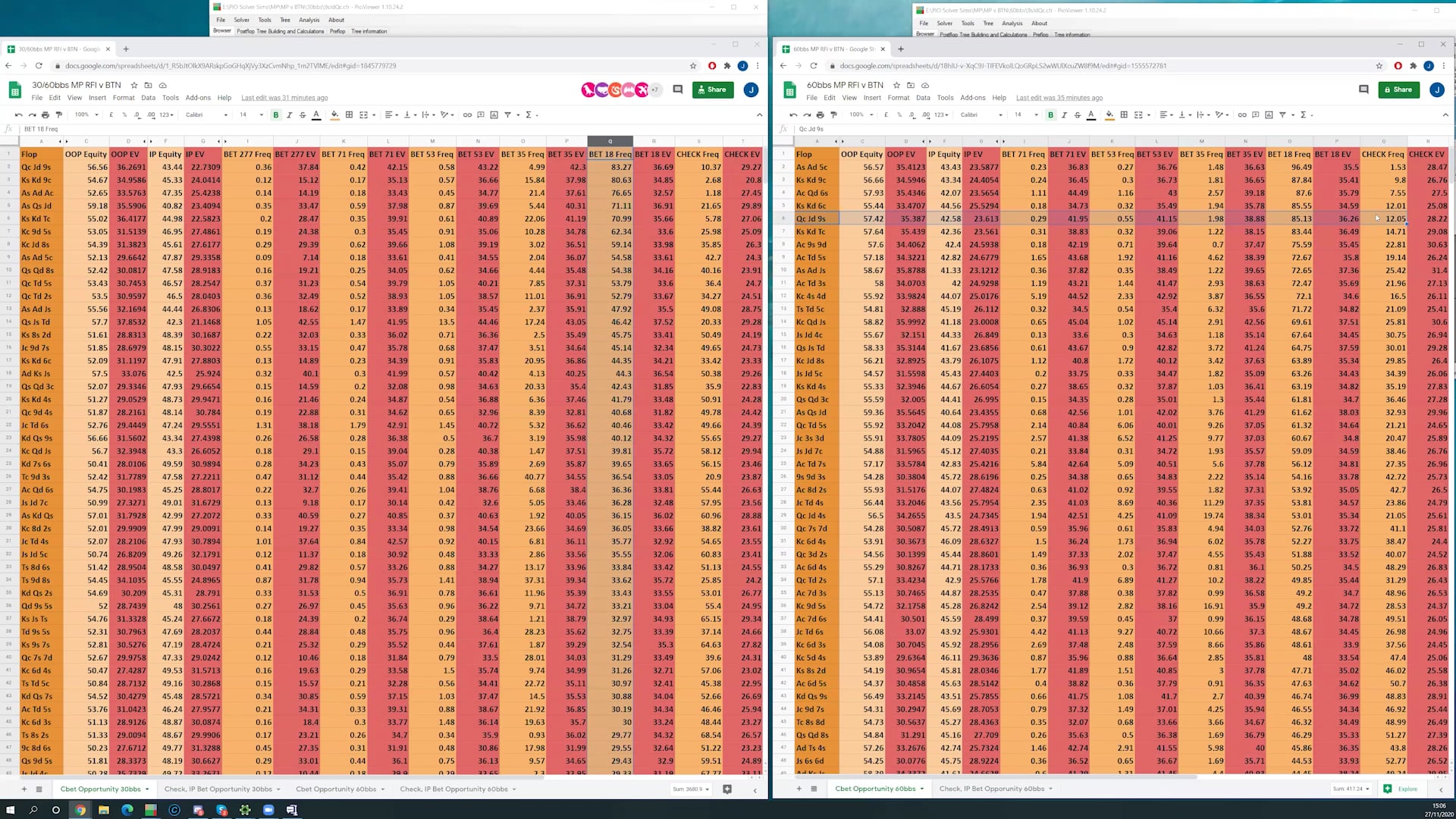Click the borders icon in left toolbar

point(349,115)
